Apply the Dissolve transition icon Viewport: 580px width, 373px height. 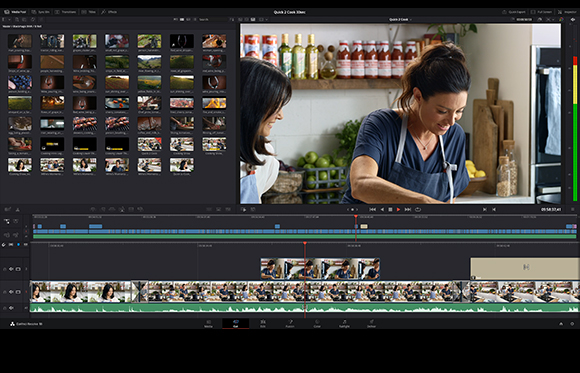219,209
